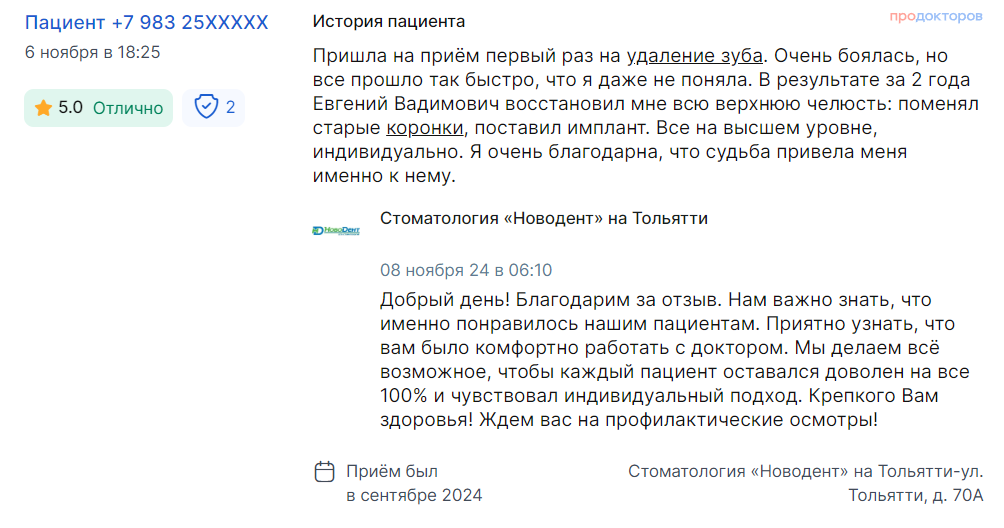This screenshot has width=1004, height=528.
Task: Open patient profile link +7 983 25XXXXX
Action: pos(146,22)
